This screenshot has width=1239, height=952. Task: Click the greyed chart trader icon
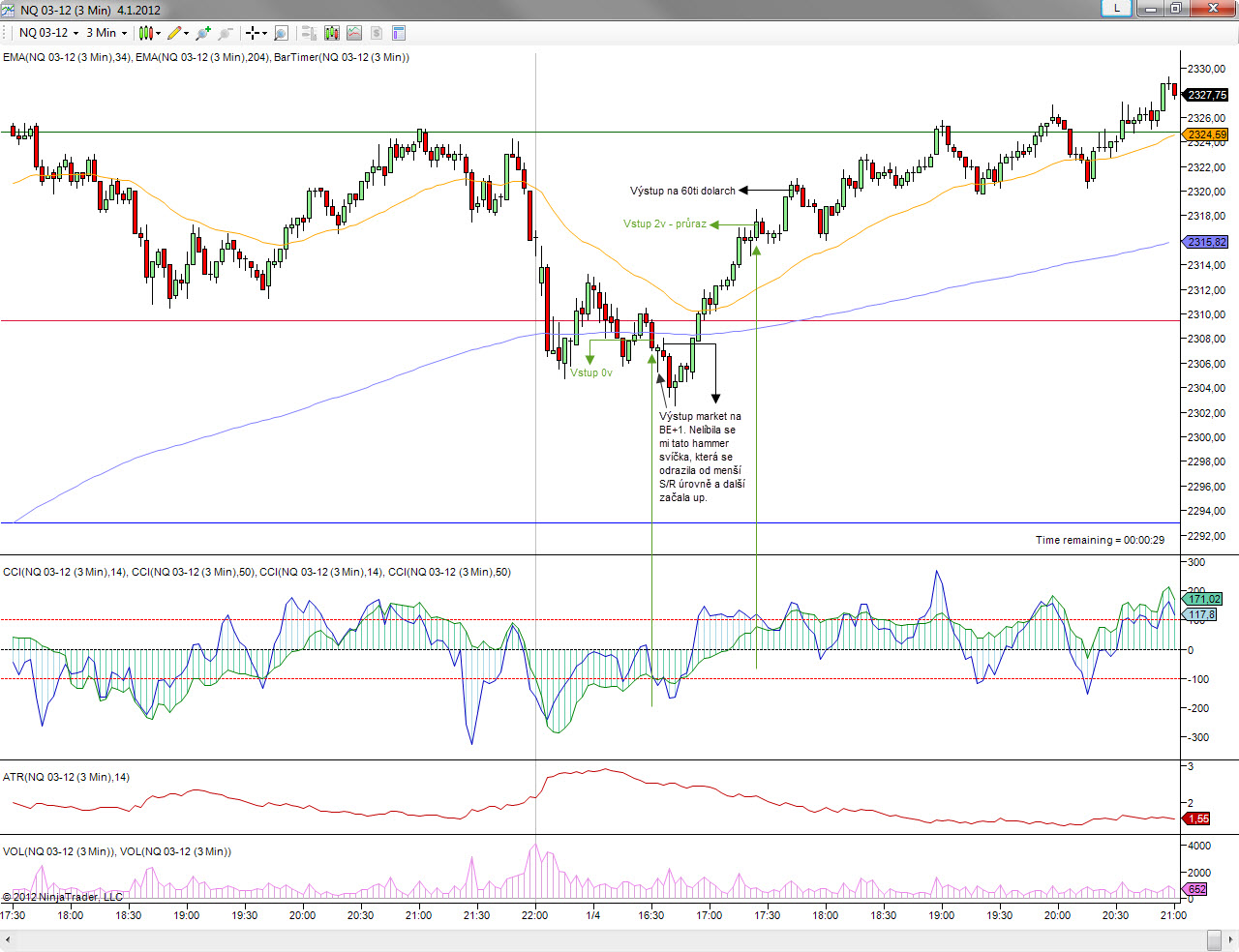[309, 33]
